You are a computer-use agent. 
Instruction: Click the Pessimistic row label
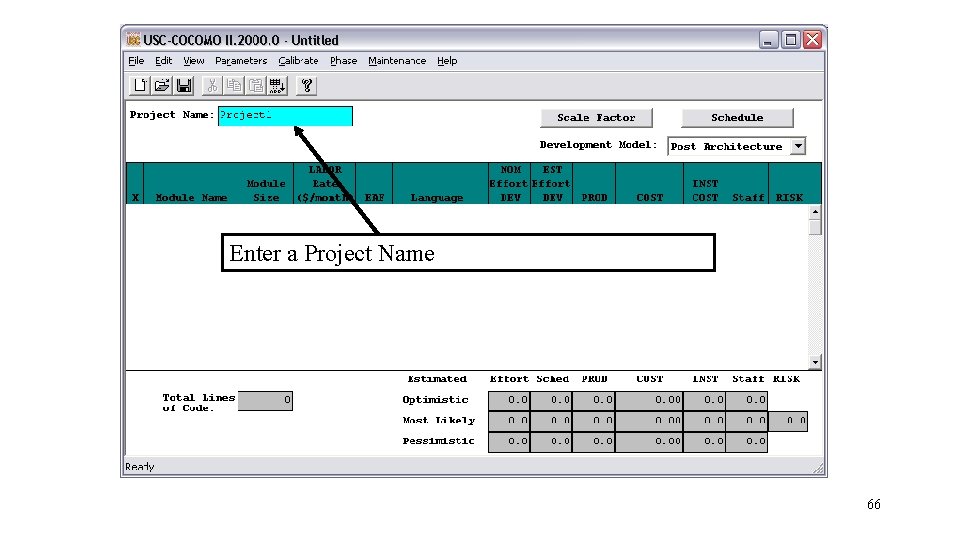[x=438, y=441]
